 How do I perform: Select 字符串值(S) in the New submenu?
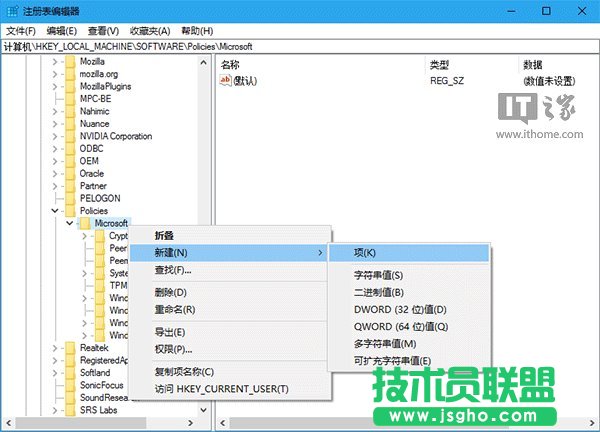[x=409, y=276]
